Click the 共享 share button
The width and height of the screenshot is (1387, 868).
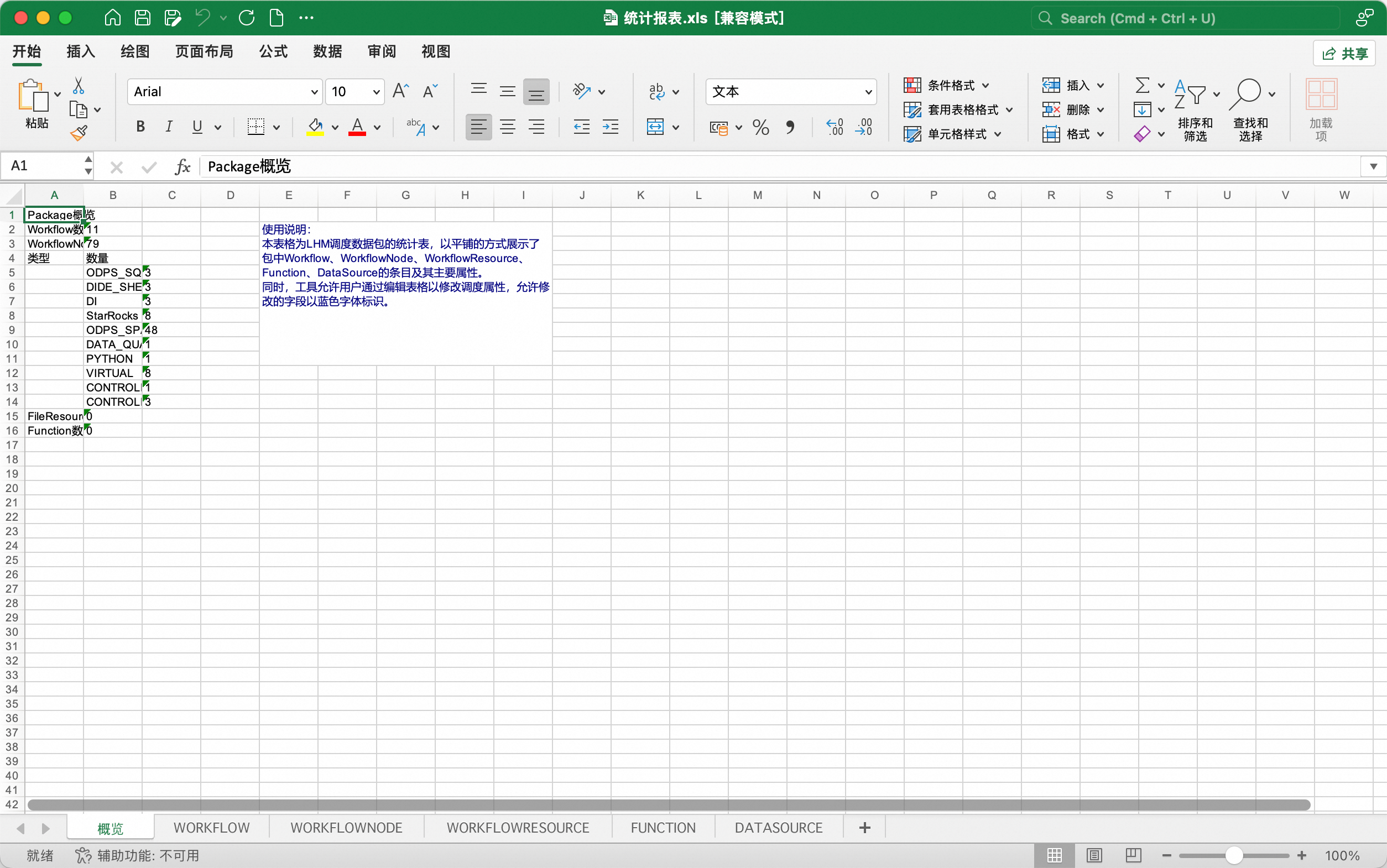(x=1345, y=54)
